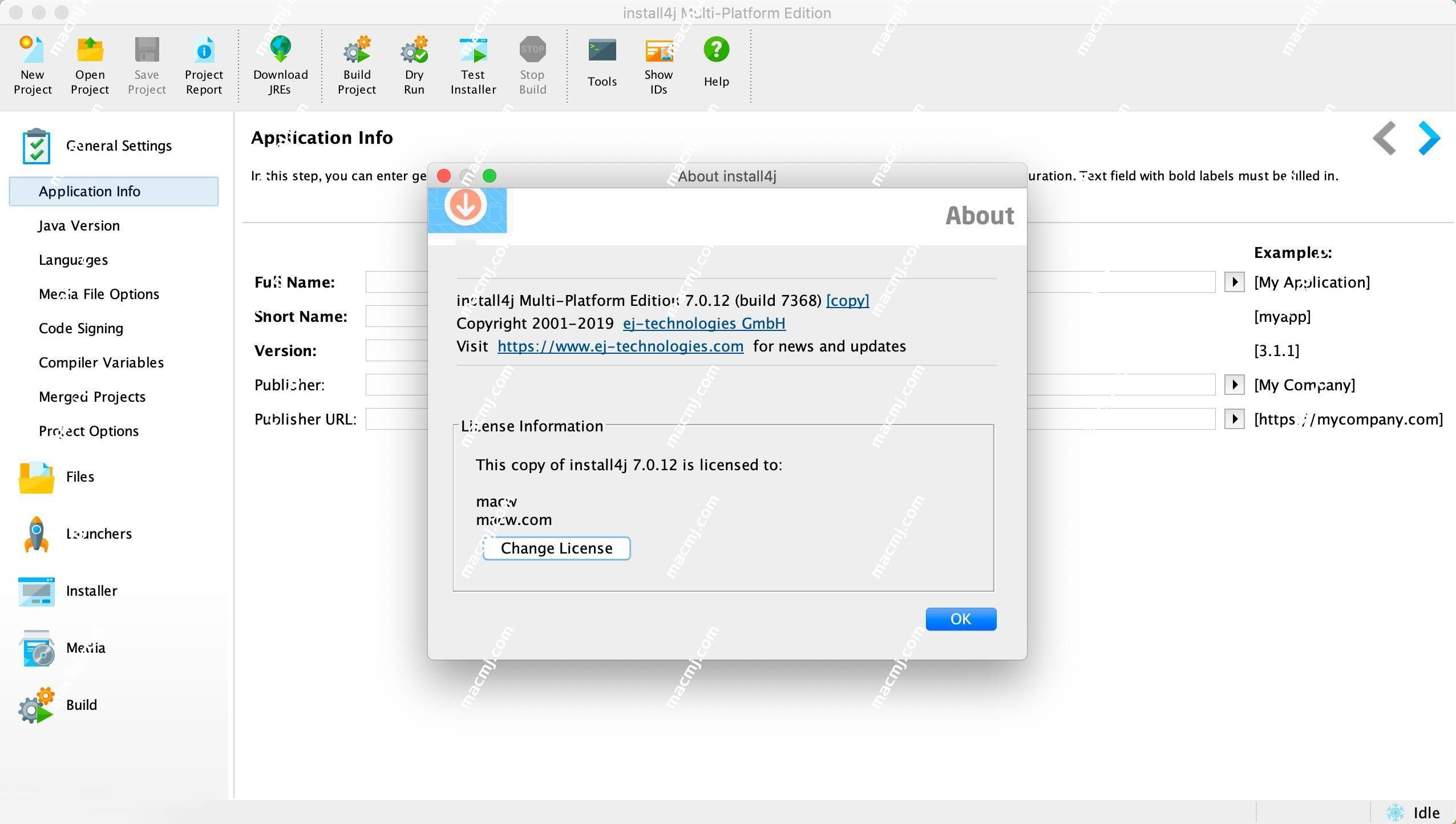Click the '[My Company]' example text
Image resolution: width=1456 pixels, height=824 pixels.
1304,385
